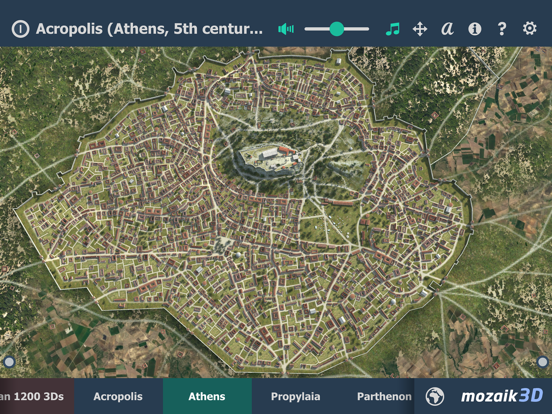Image resolution: width=552 pixels, height=414 pixels.
Task: Select the Athens tab
Action: 207,396
